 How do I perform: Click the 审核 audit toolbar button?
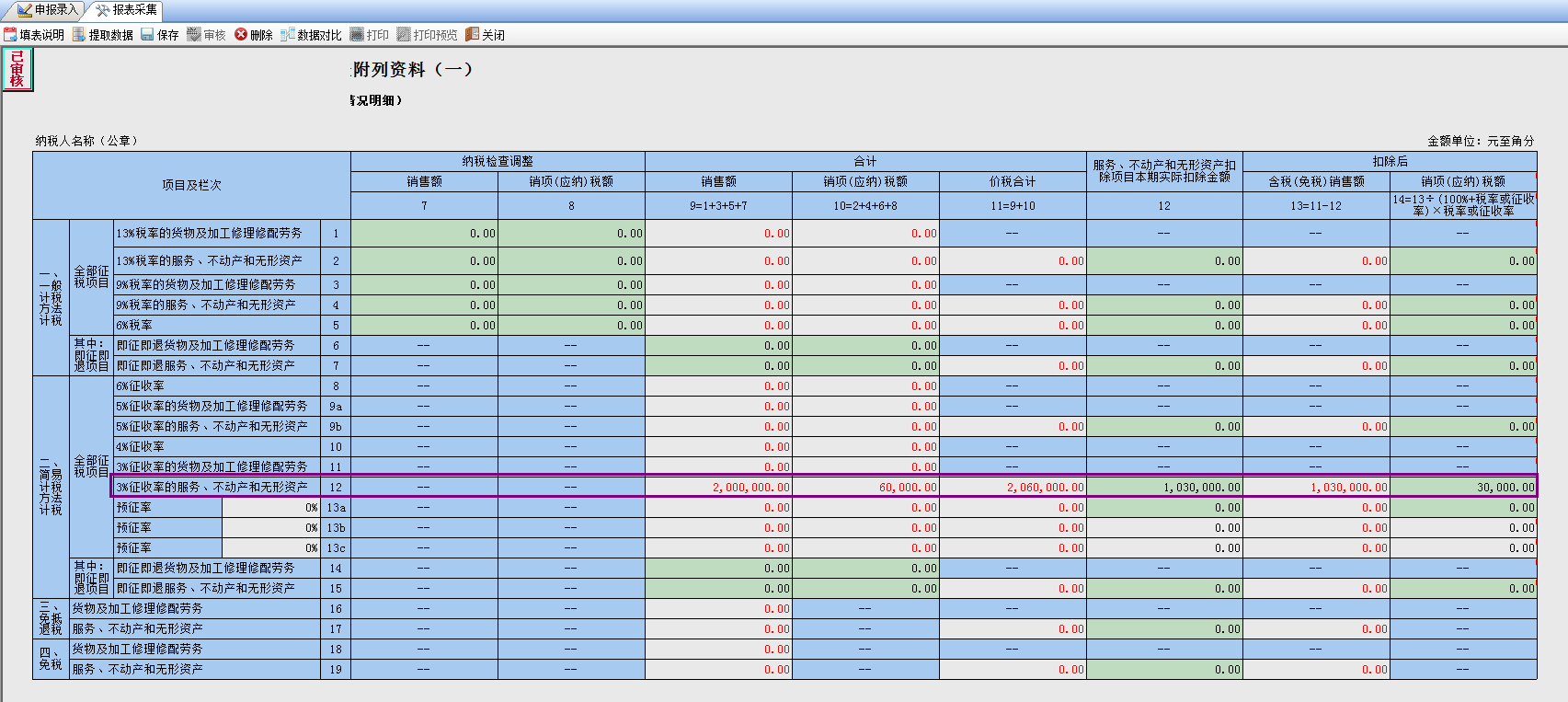[206, 35]
